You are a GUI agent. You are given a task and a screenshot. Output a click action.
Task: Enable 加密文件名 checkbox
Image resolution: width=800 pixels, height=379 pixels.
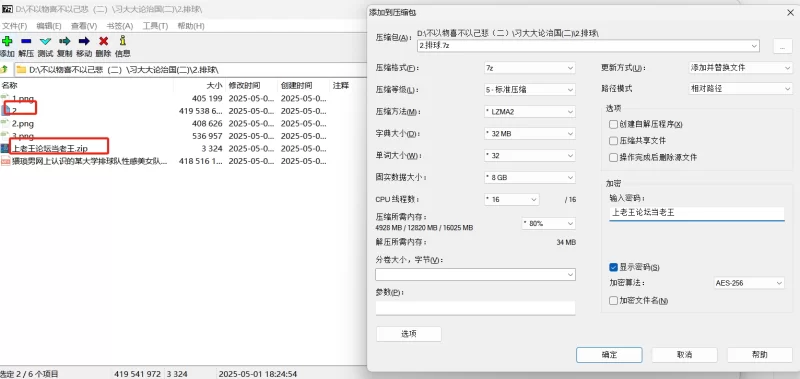[x=613, y=300]
